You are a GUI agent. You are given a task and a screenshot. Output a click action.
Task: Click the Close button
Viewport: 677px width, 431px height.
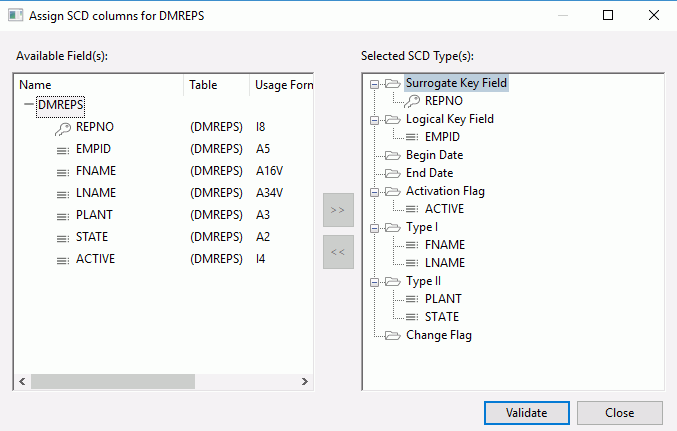point(620,413)
